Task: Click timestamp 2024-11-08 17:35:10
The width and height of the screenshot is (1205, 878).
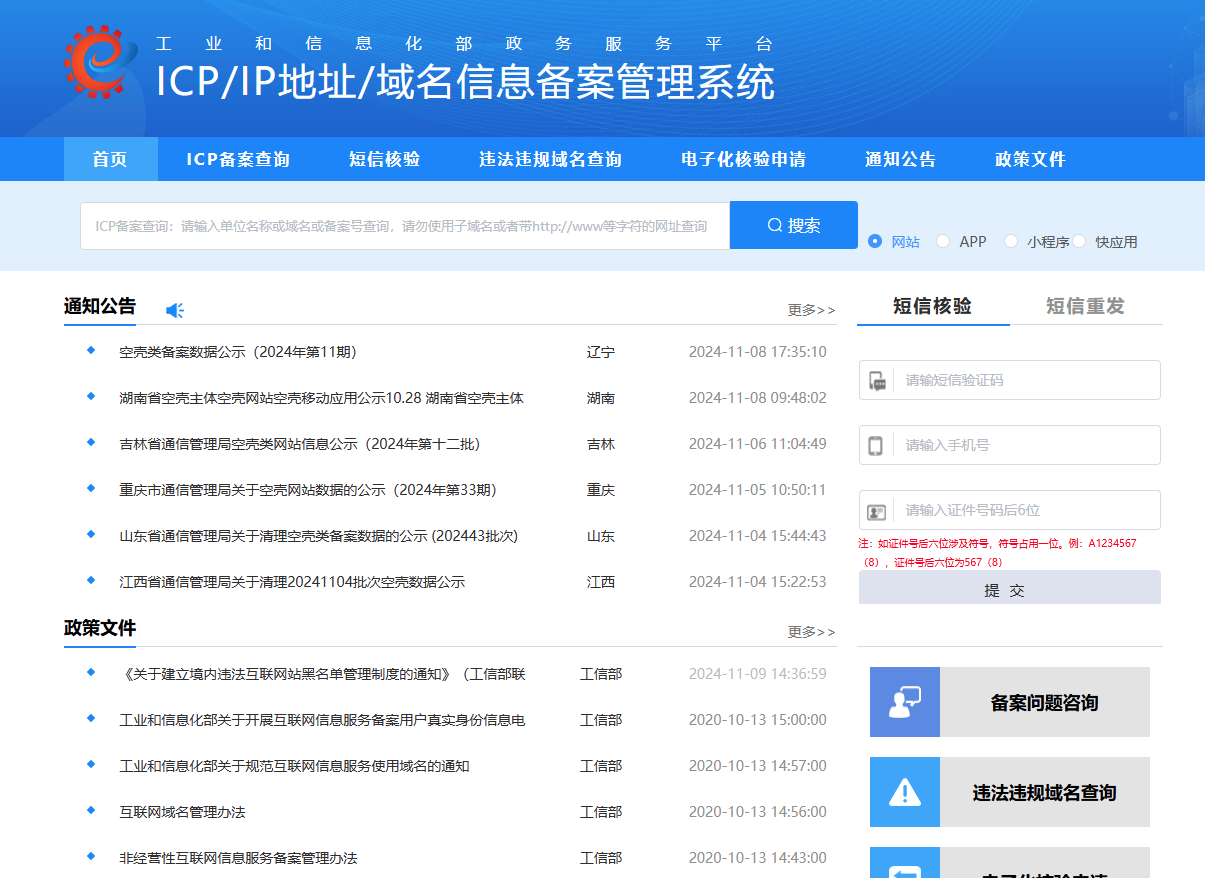Action: (x=758, y=352)
